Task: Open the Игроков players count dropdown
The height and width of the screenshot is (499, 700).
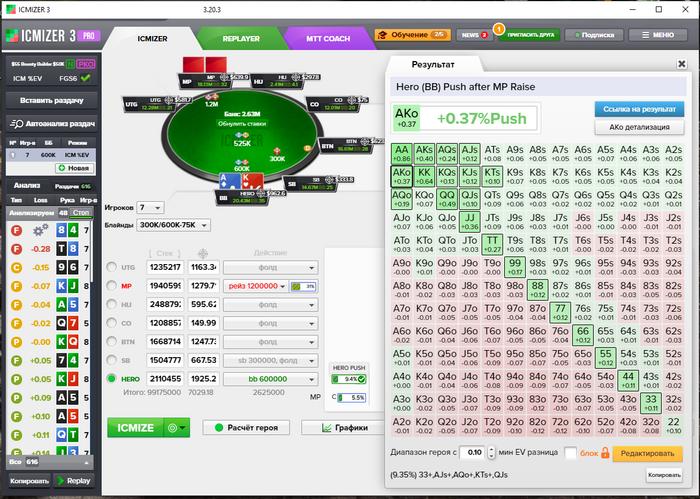Action: click(150, 208)
